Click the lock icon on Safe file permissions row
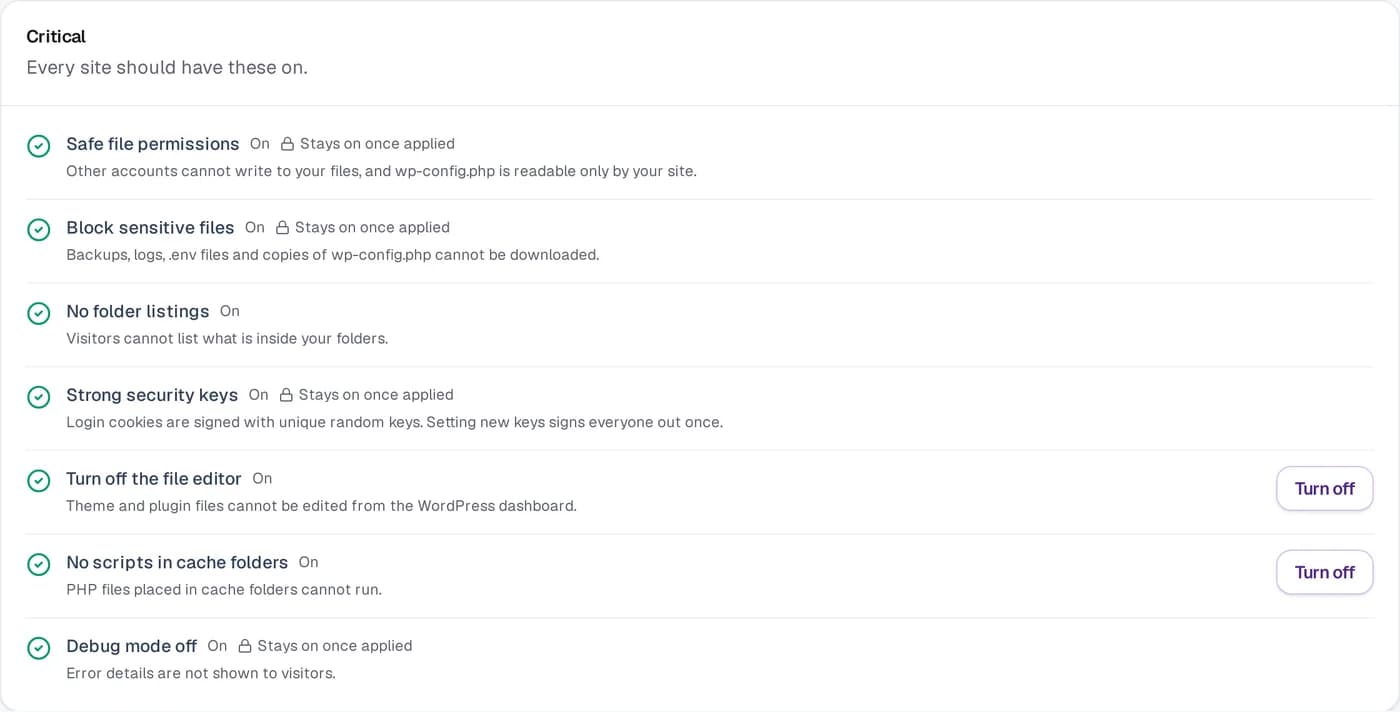The image size is (1400, 712). tap(287, 144)
